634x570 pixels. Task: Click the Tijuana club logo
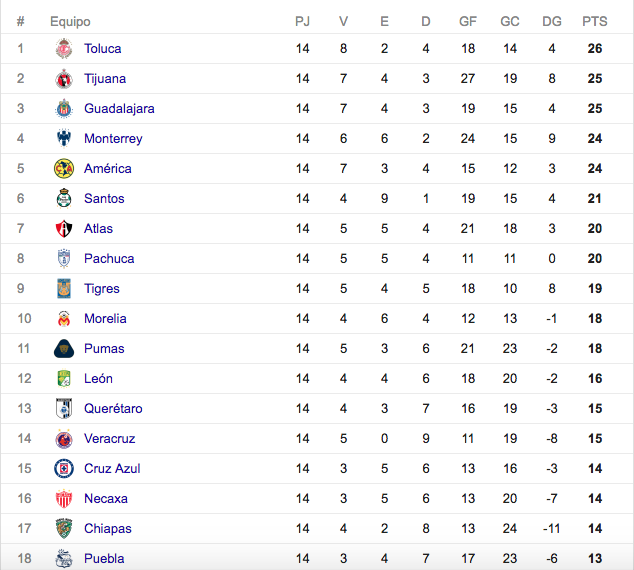click(64, 78)
